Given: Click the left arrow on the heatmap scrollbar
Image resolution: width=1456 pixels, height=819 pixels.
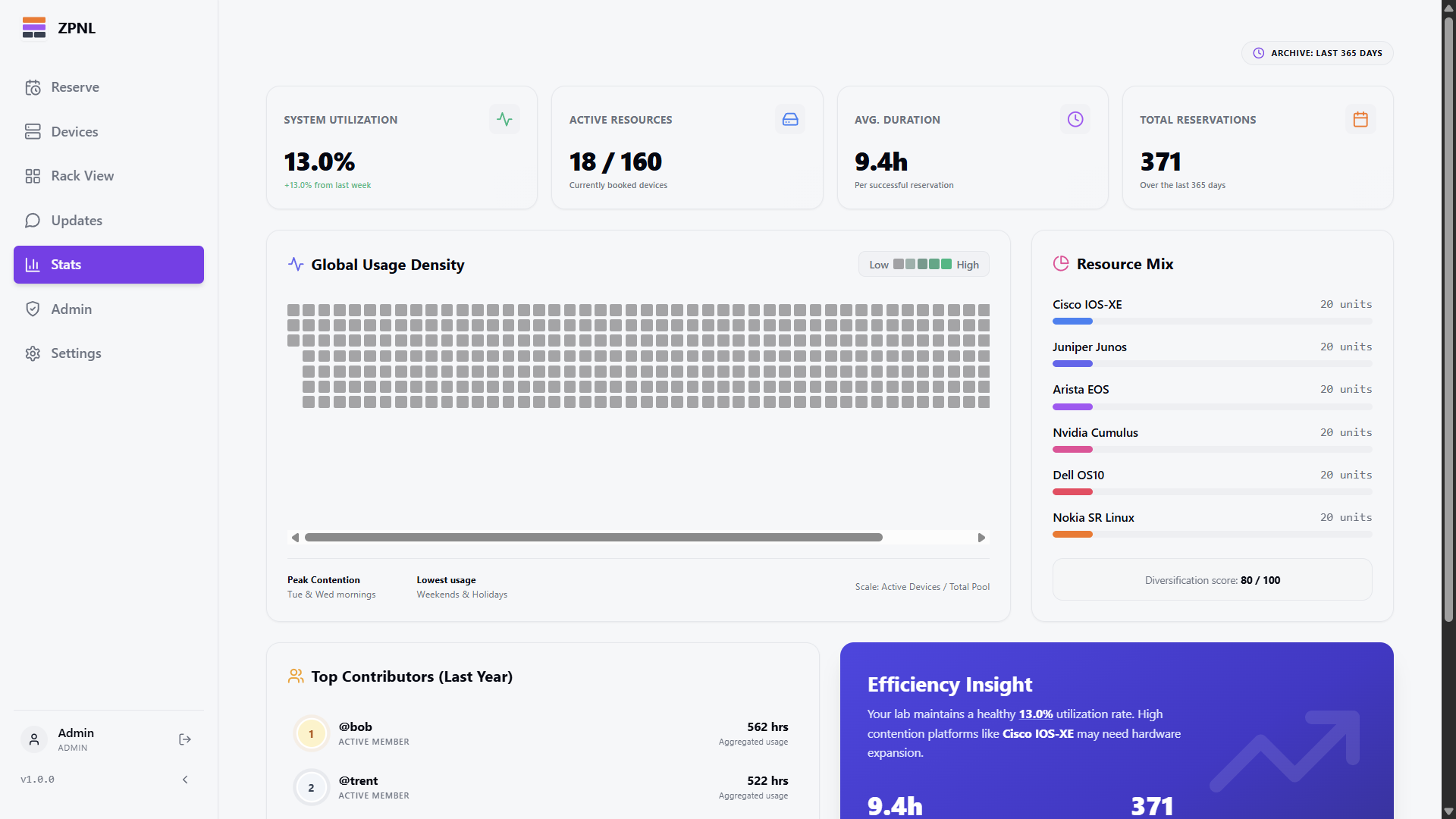Looking at the screenshot, I should pos(296,537).
